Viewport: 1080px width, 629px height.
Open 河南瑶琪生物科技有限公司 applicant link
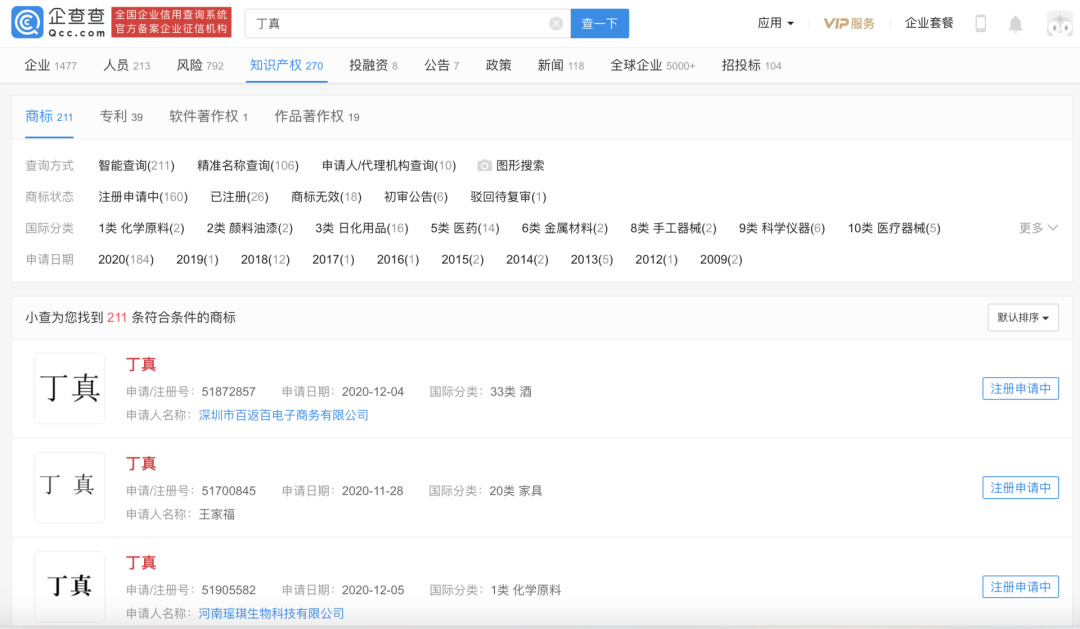click(x=271, y=613)
